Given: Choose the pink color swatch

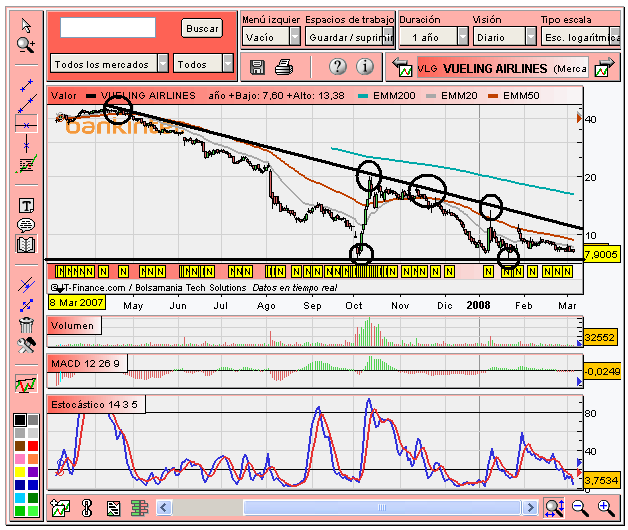Looking at the screenshot, I should (20, 459).
